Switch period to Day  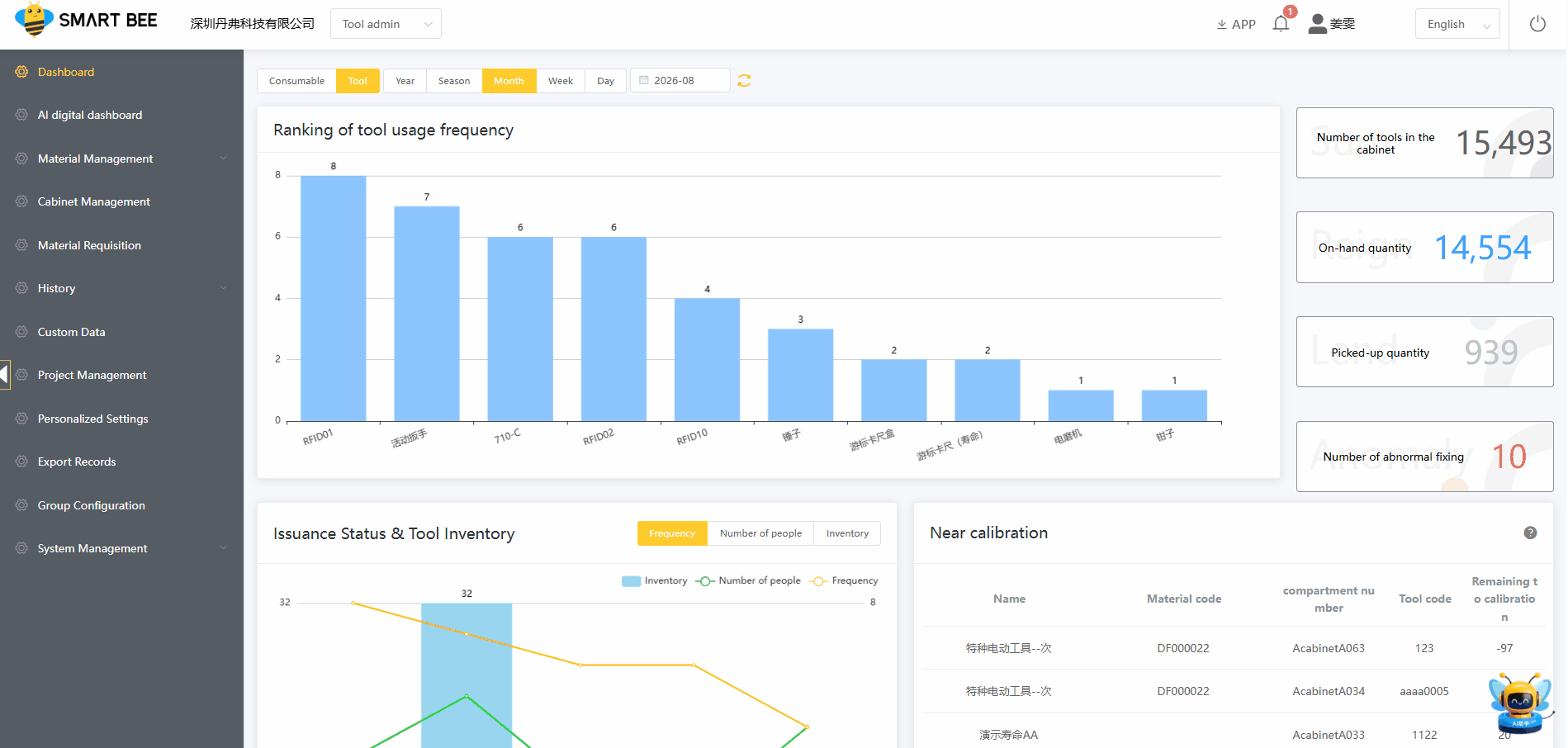[x=606, y=81]
